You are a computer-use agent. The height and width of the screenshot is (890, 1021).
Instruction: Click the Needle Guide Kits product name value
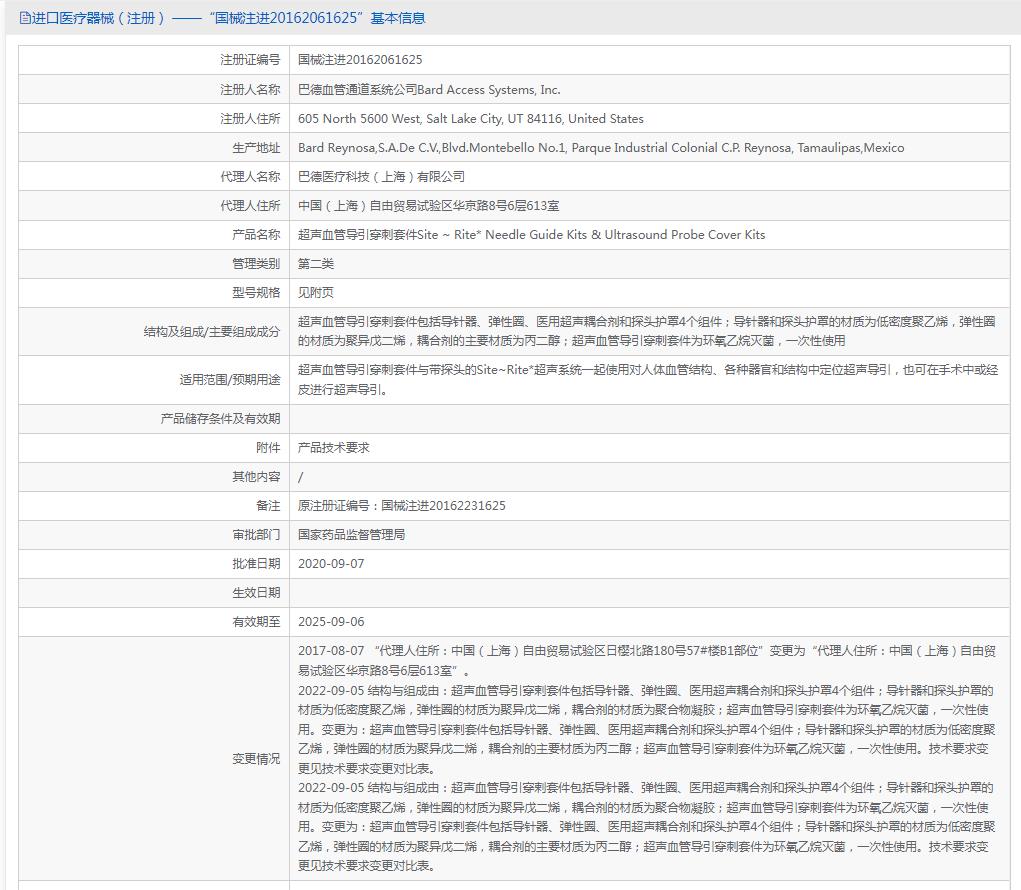tap(531, 234)
